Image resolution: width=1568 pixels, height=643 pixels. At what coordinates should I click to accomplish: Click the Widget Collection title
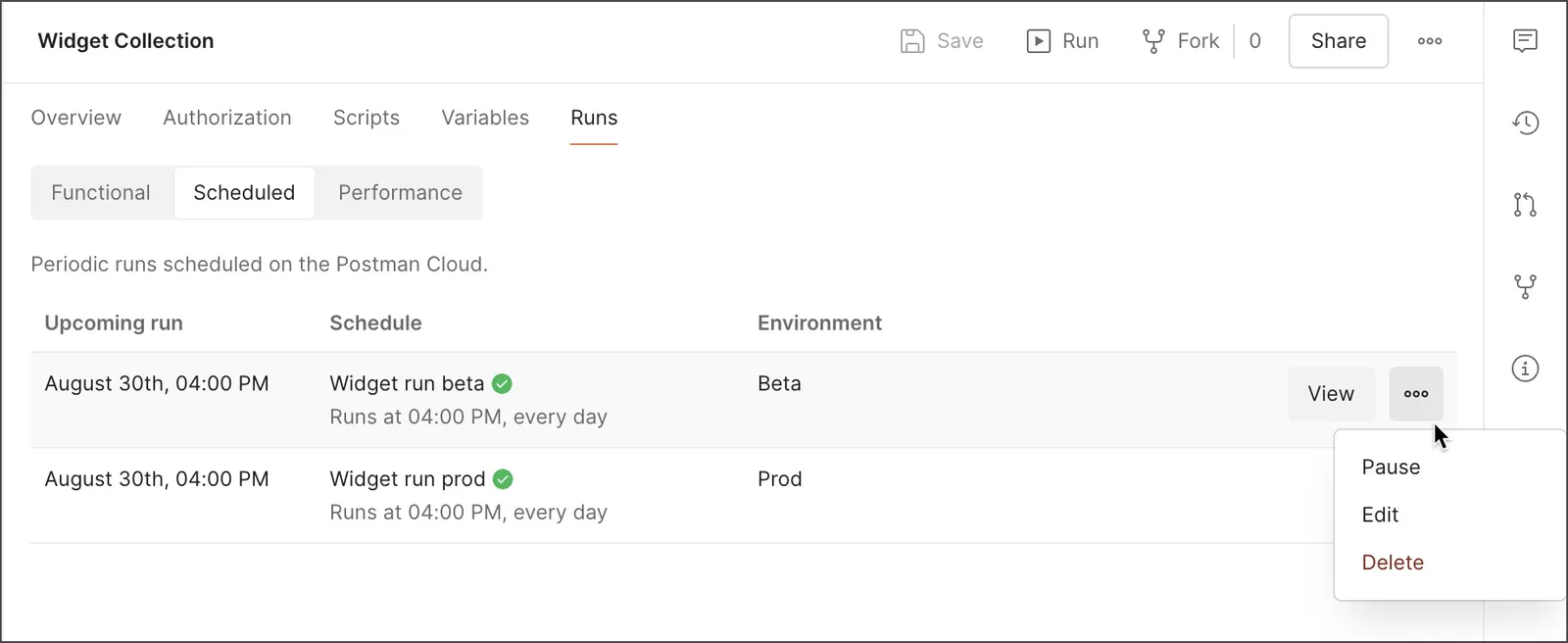pyautogui.click(x=125, y=41)
